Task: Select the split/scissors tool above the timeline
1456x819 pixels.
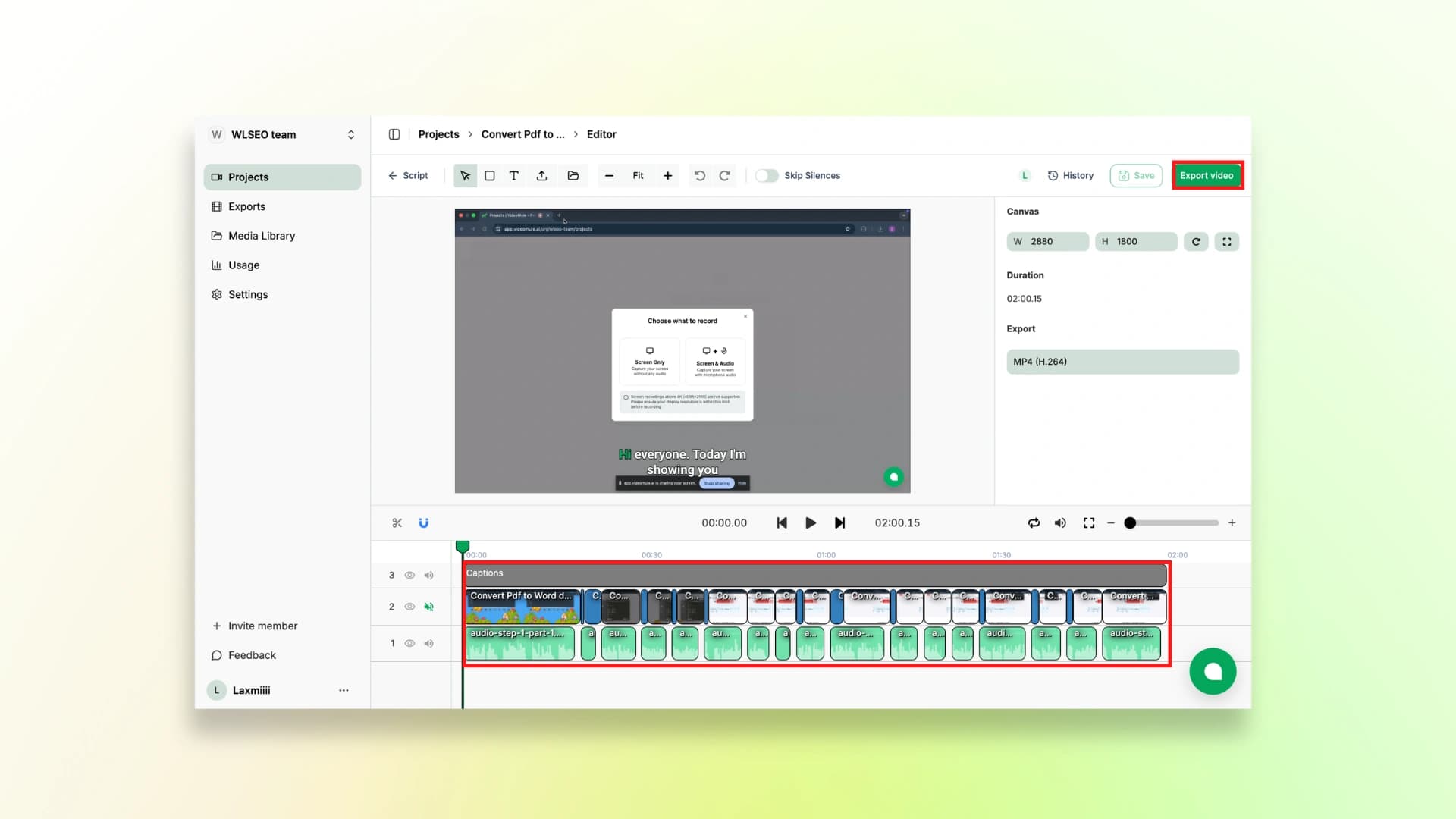Action: tap(397, 522)
